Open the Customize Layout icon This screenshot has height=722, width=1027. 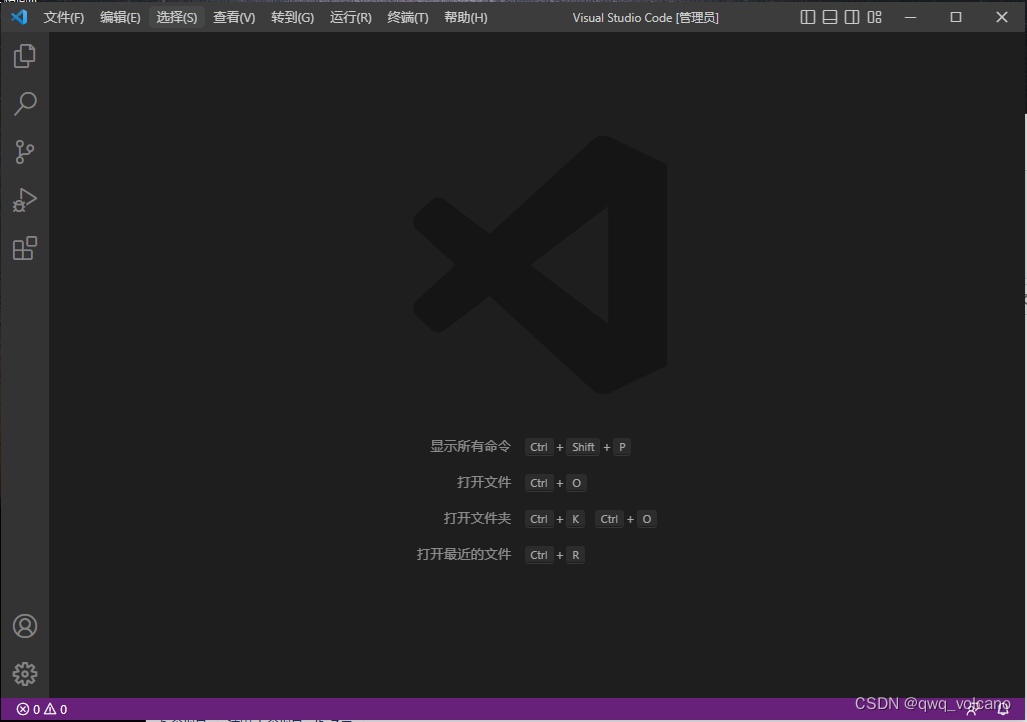pyautogui.click(x=874, y=17)
